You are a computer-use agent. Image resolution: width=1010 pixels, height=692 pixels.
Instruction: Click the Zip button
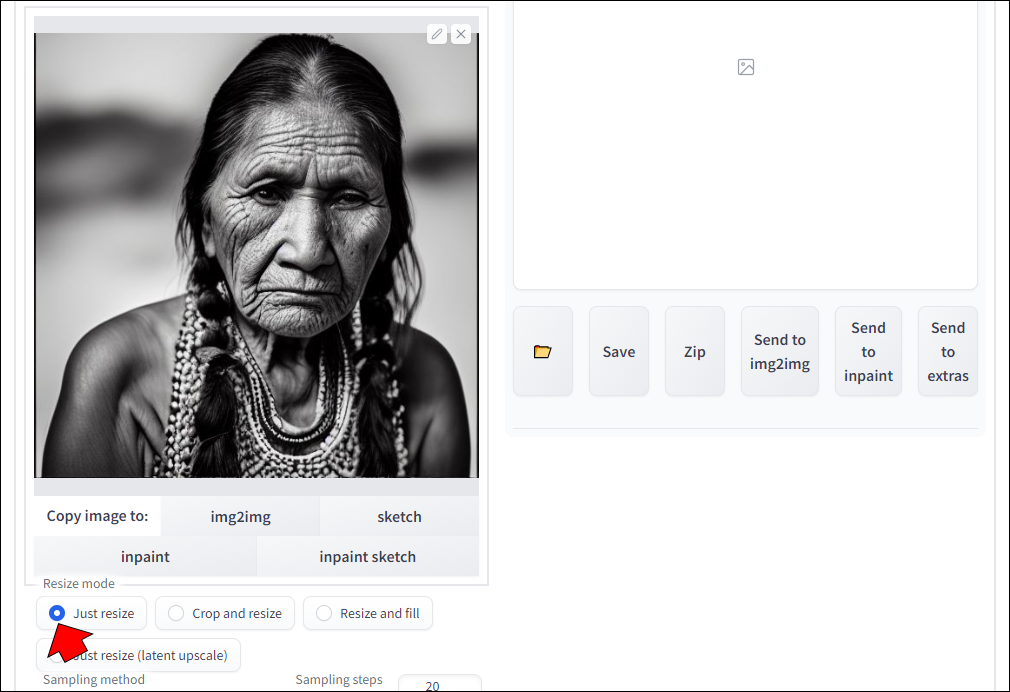point(695,351)
